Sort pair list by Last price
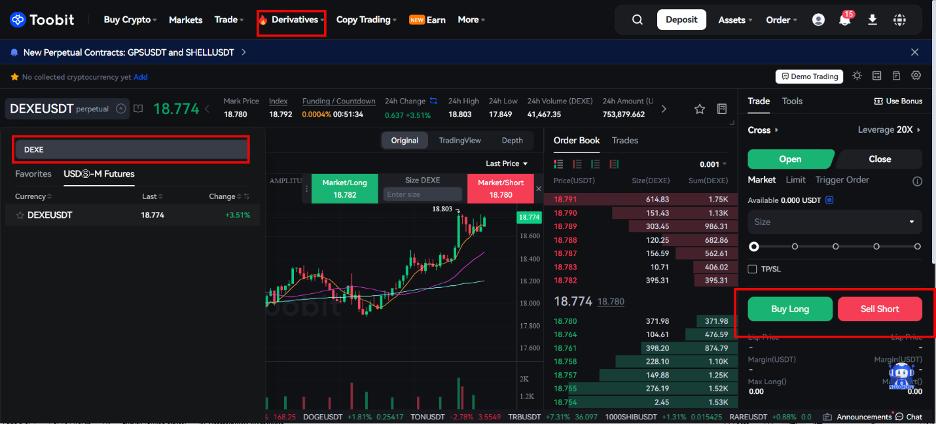This screenshot has height=424, width=936. (x=153, y=196)
